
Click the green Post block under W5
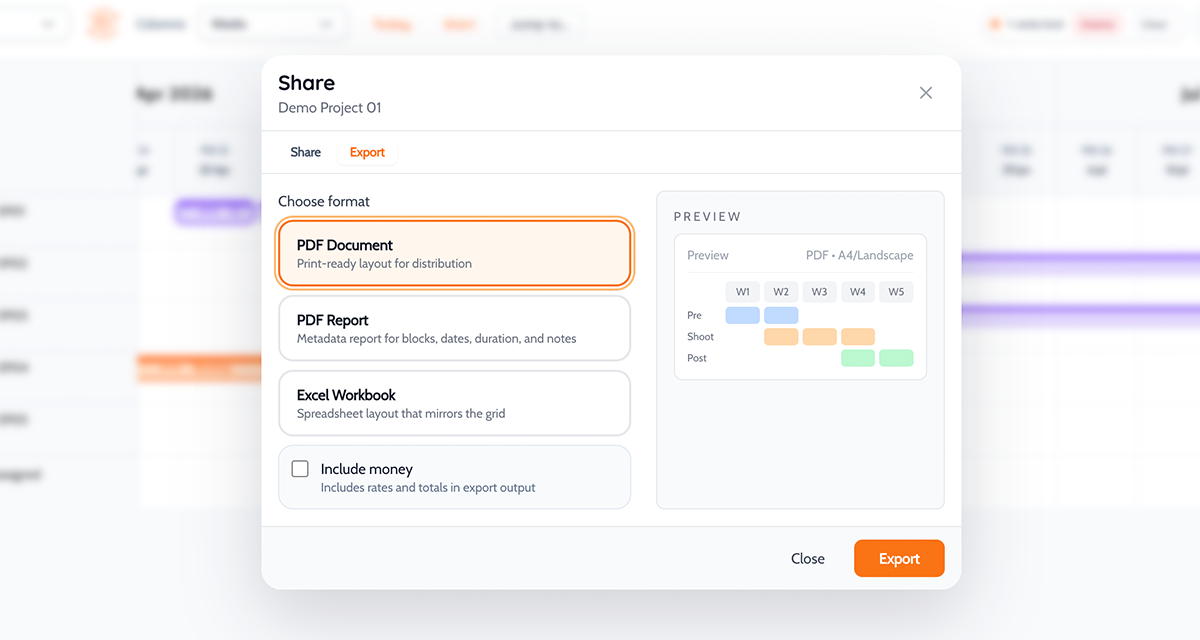pos(896,358)
